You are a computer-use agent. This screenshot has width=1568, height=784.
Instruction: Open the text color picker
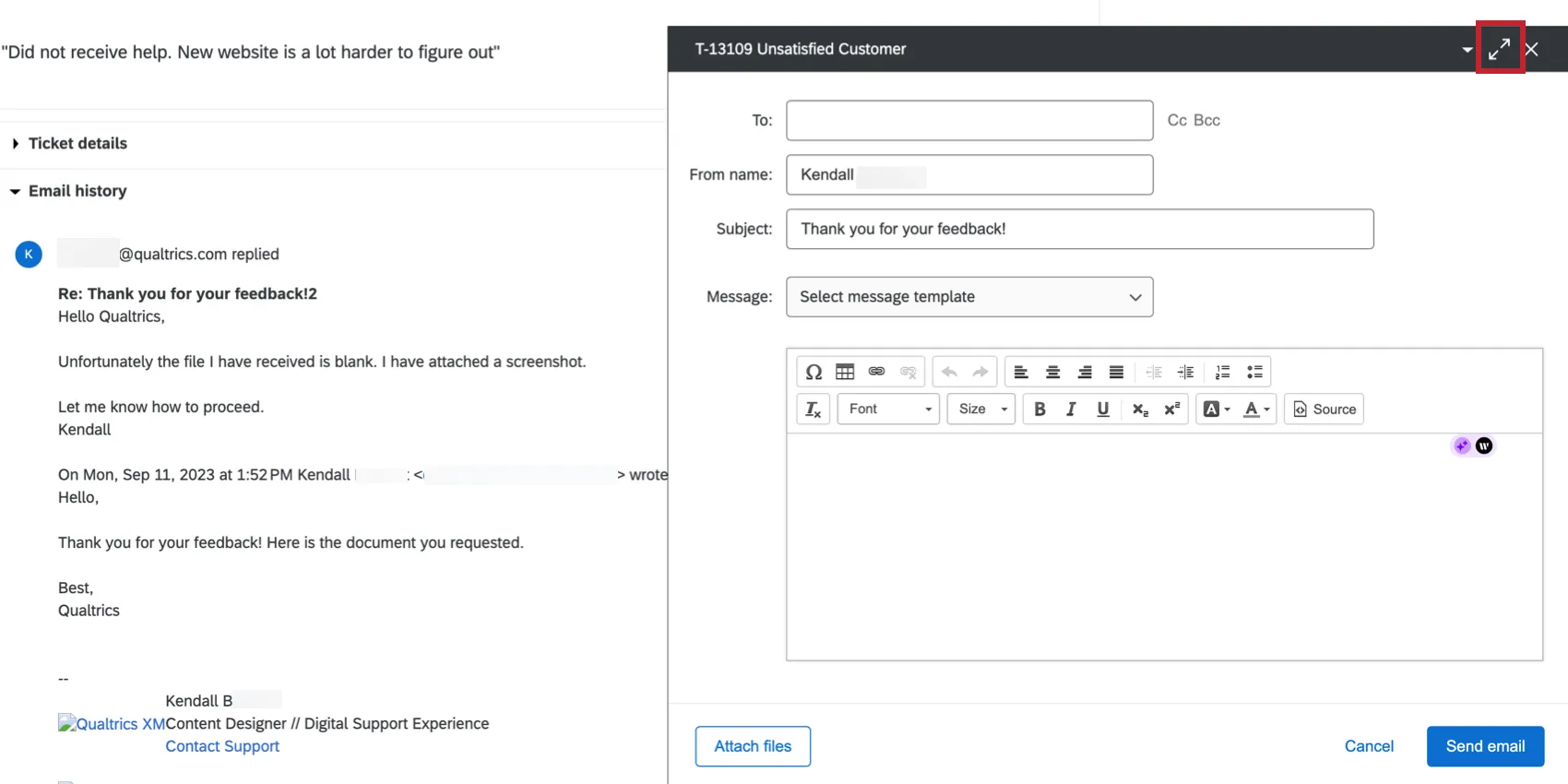coord(1256,410)
